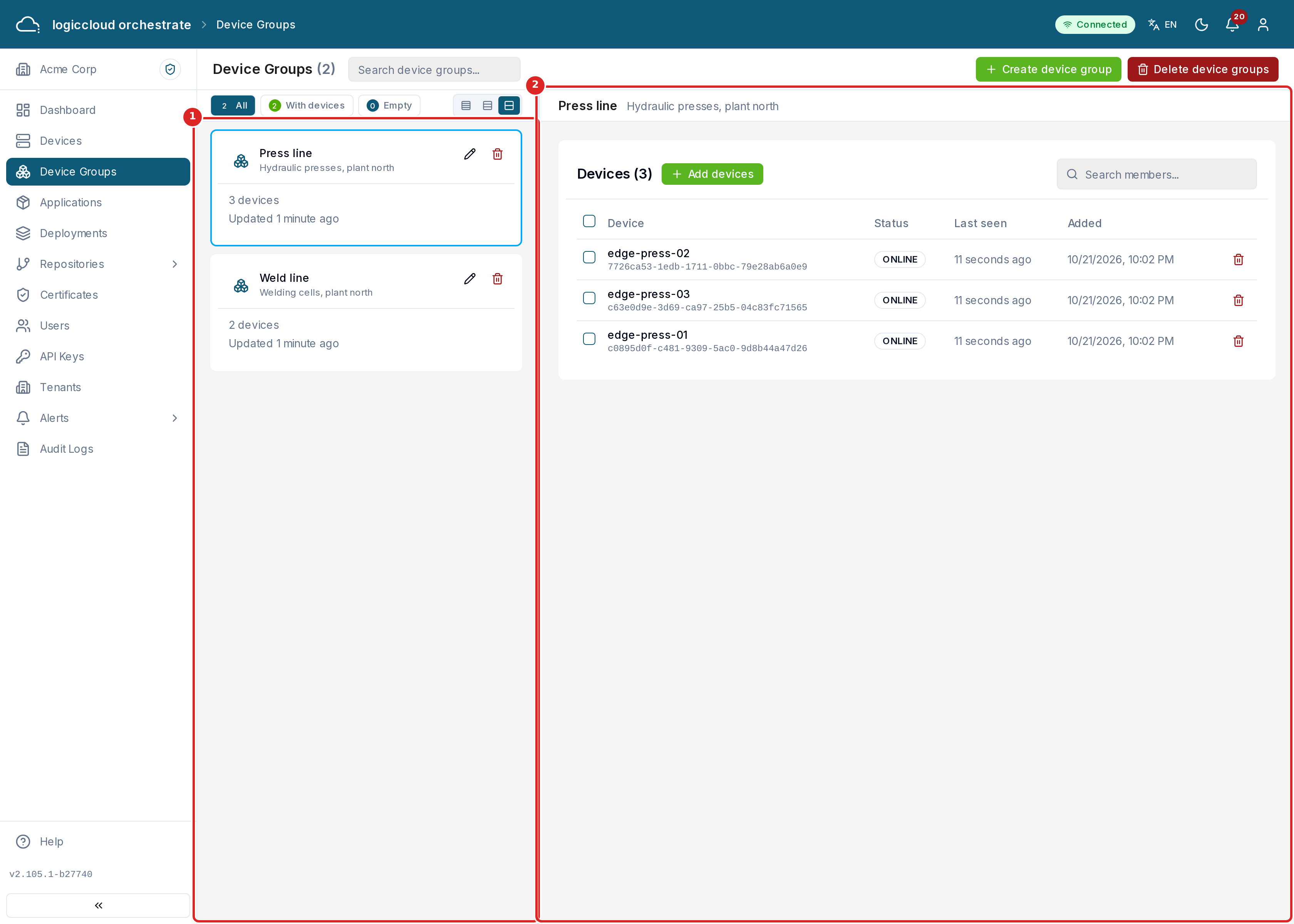Delete the Weld line group with its trash icon
This screenshot has height=924, width=1294.
point(497,279)
